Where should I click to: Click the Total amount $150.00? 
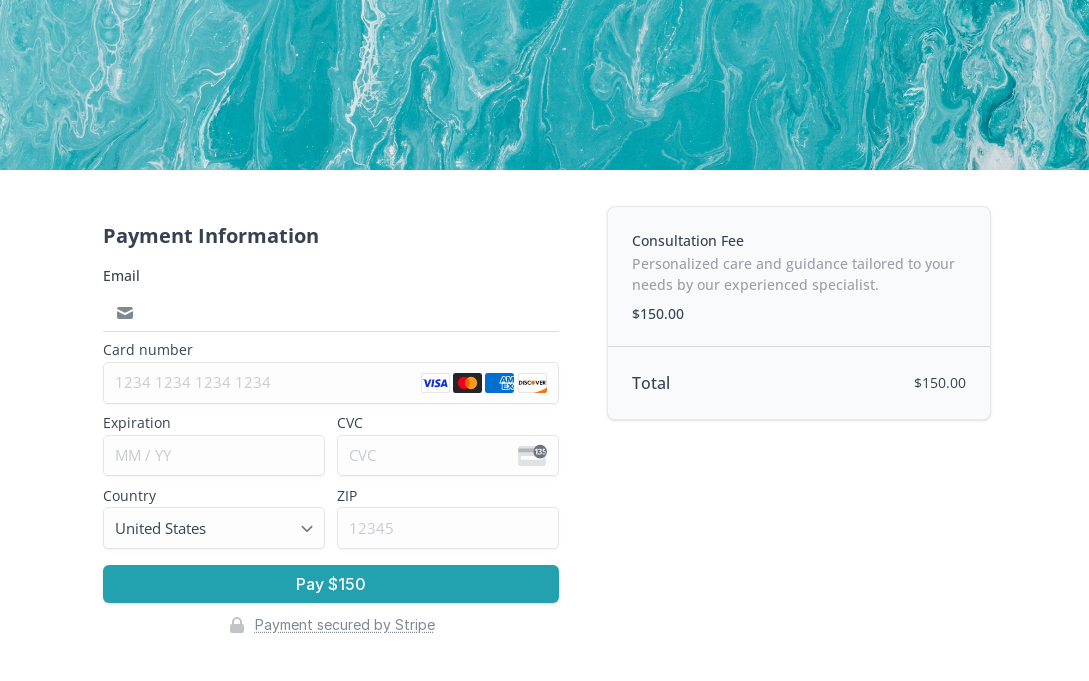(x=939, y=383)
